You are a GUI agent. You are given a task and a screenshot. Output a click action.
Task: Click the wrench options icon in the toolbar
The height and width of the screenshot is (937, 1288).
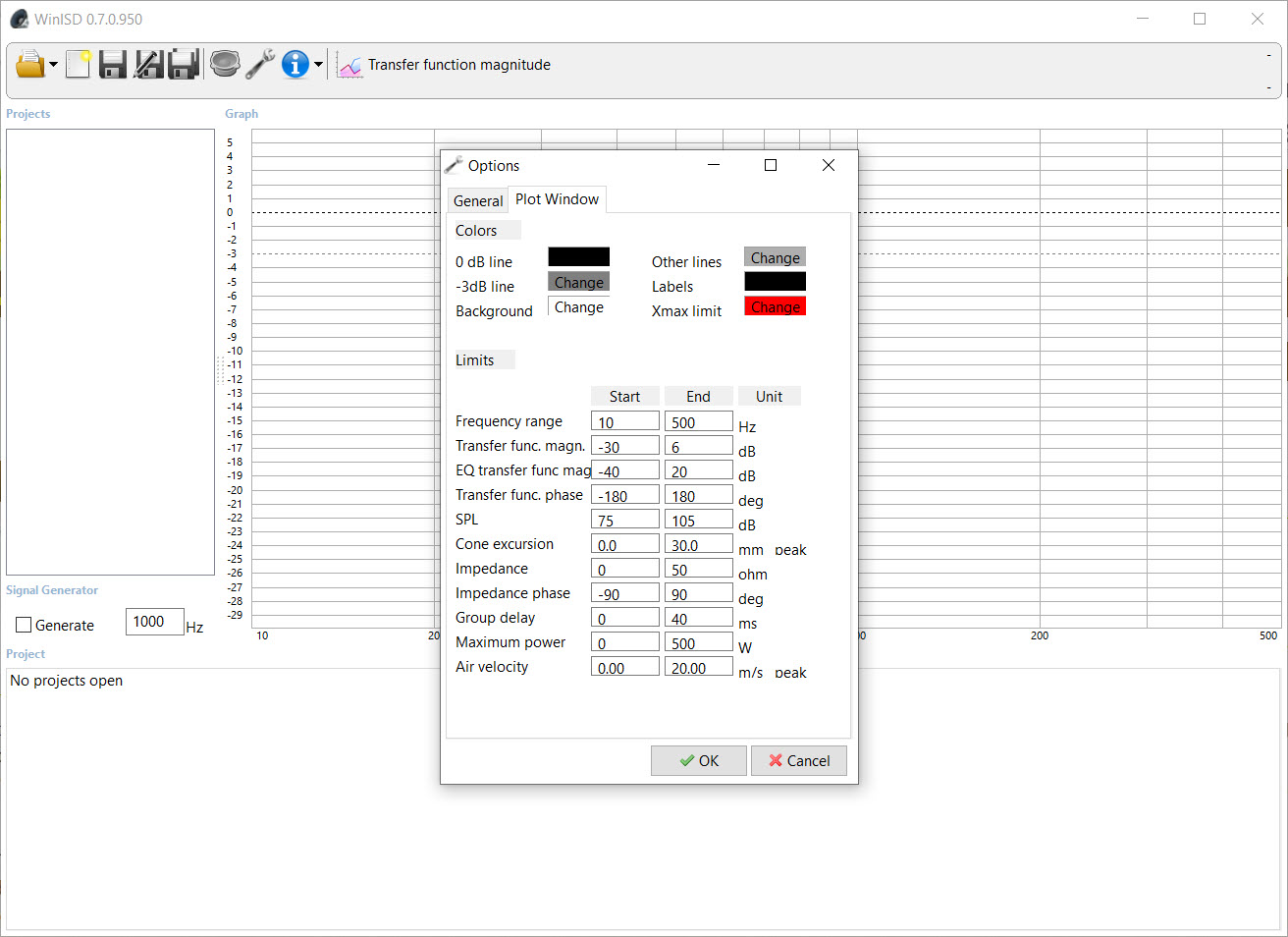tap(260, 65)
